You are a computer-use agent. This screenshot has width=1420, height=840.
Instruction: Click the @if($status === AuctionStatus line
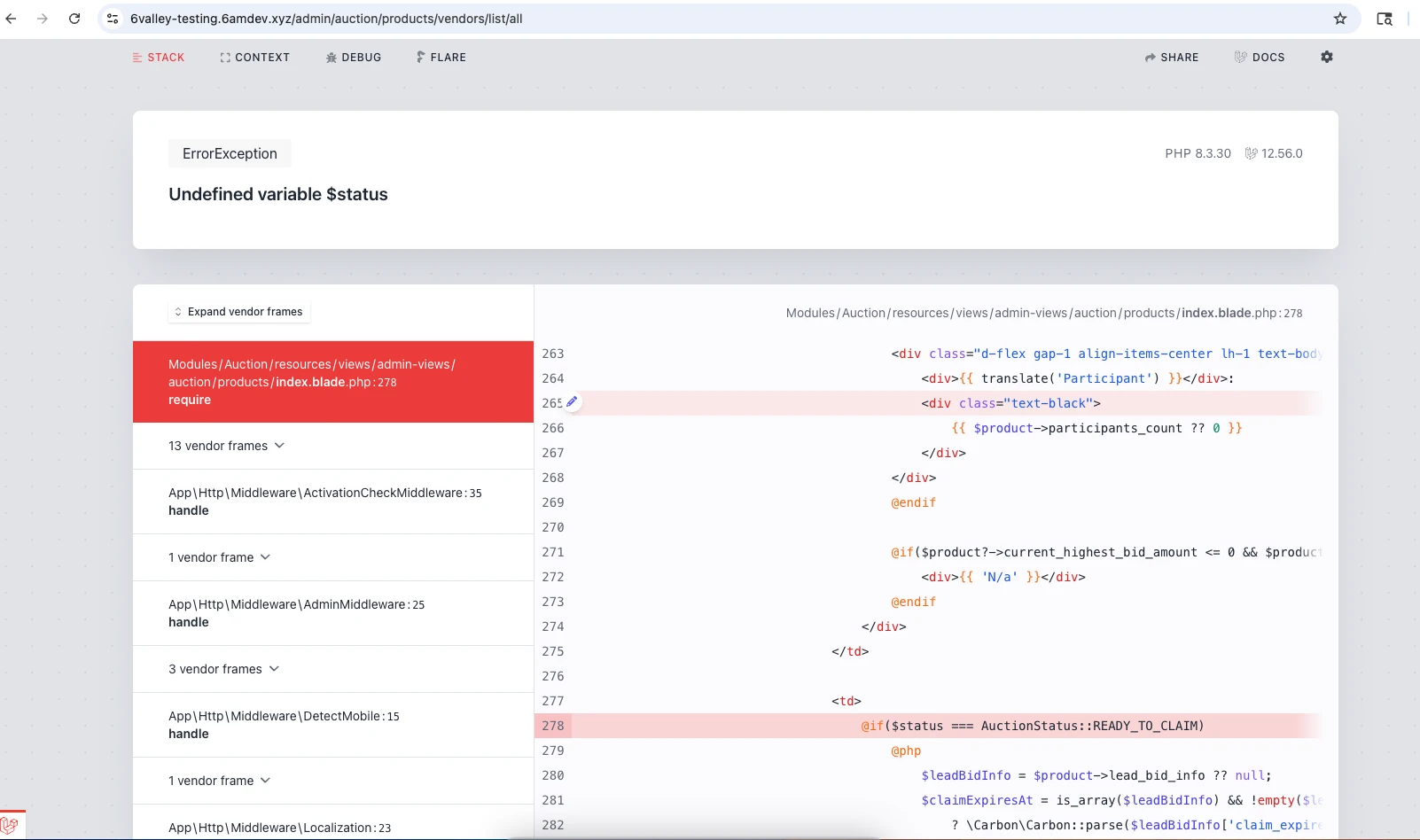[x=1033, y=726]
